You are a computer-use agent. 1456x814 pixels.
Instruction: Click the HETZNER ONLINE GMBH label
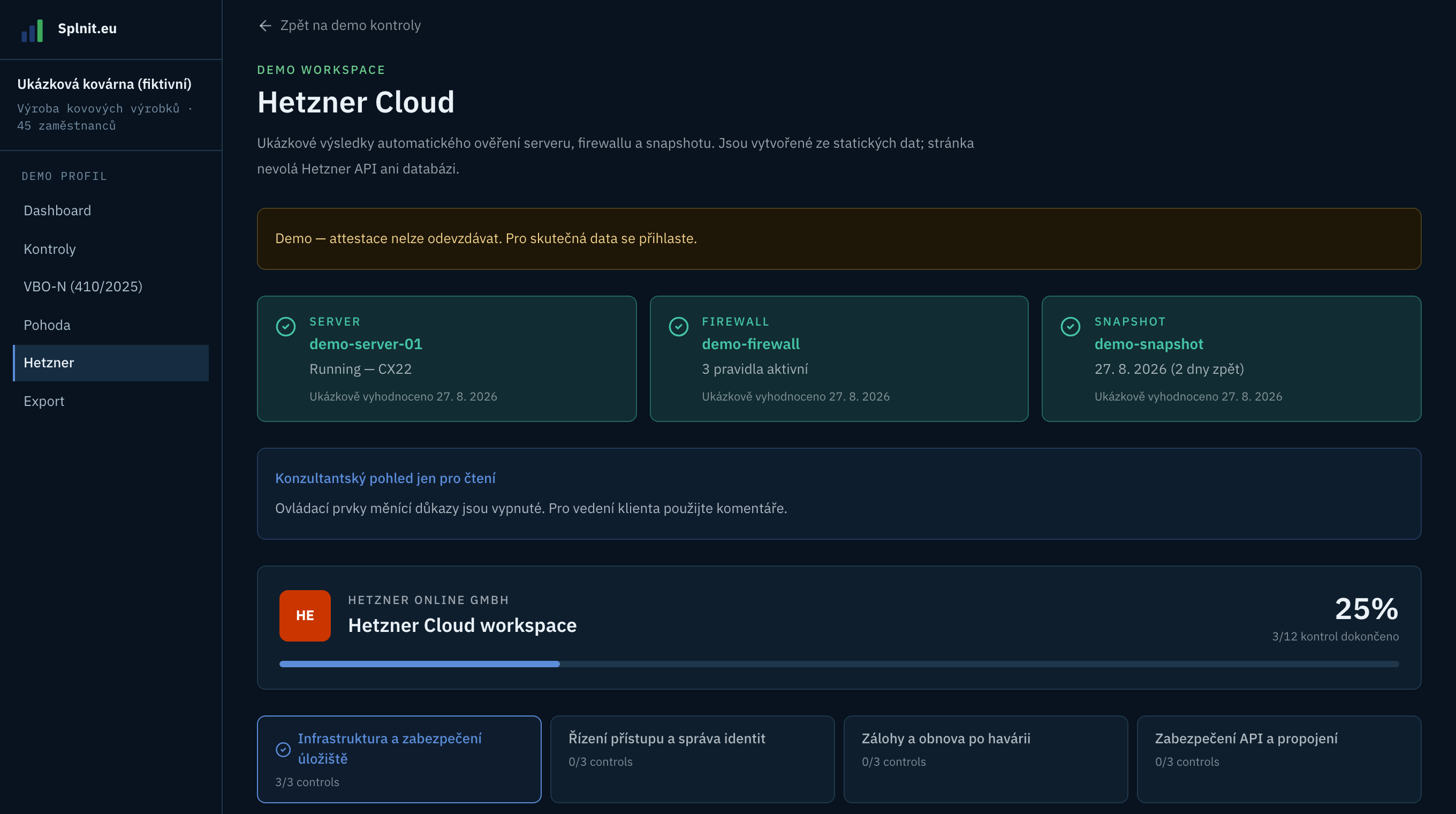tap(428, 600)
